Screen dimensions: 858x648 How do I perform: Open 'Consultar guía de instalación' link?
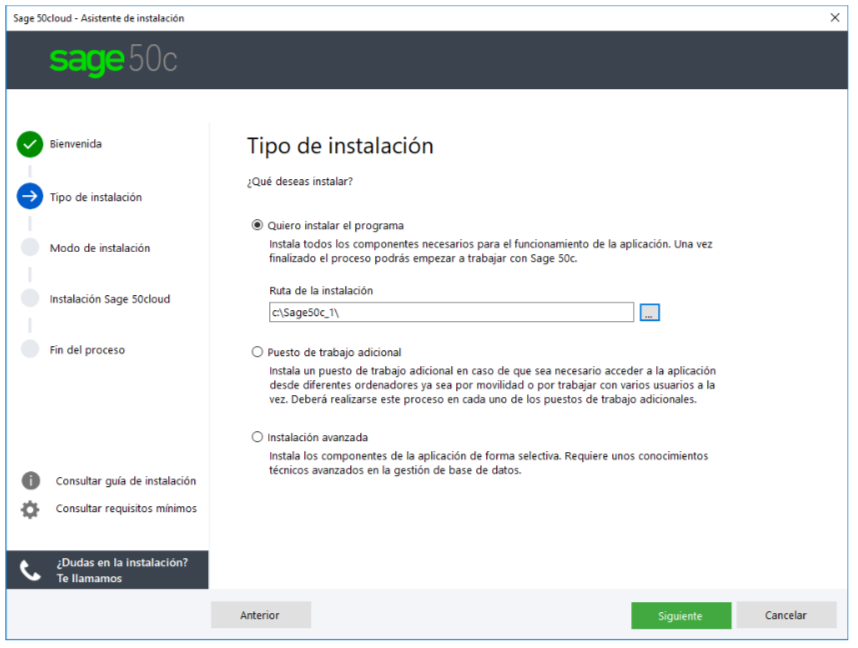pos(126,481)
